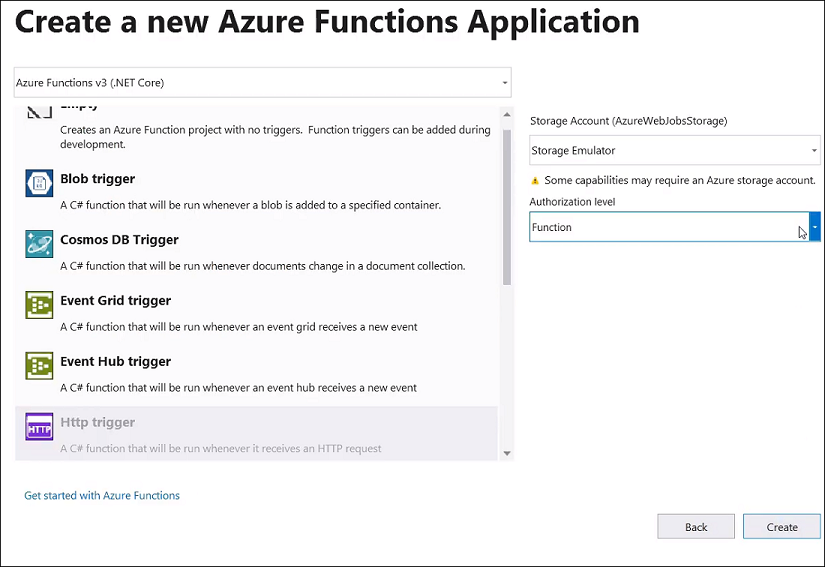Image resolution: width=825 pixels, height=567 pixels.
Task: Click the Create button
Action: click(x=782, y=527)
